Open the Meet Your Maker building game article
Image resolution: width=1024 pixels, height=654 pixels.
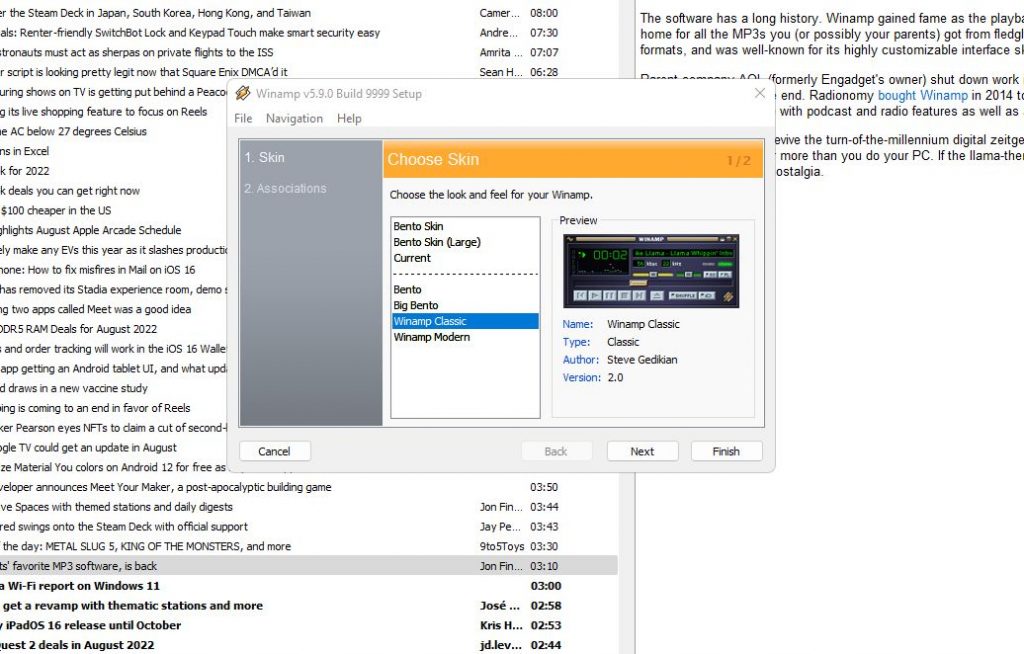tap(308, 487)
